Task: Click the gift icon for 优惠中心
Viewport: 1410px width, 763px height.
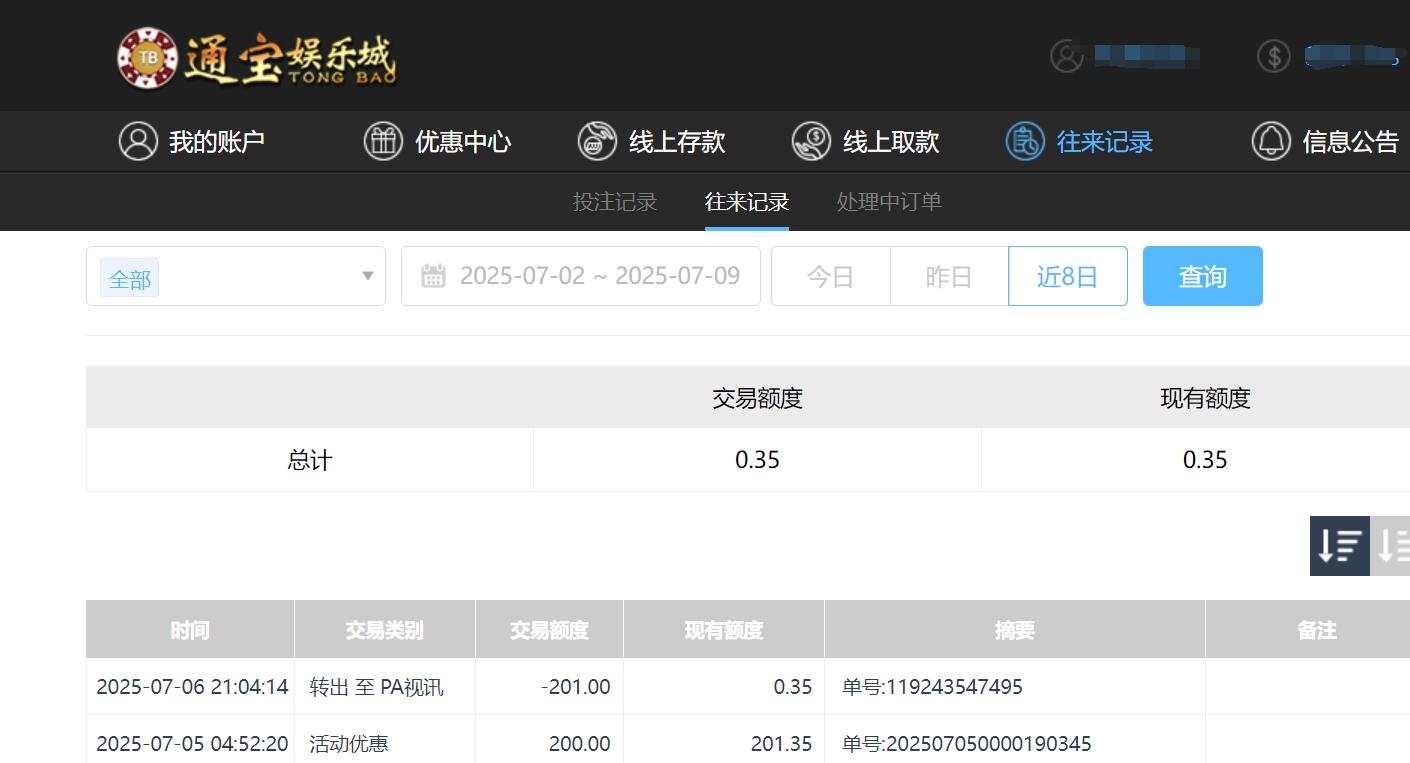Action: pyautogui.click(x=383, y=141)
